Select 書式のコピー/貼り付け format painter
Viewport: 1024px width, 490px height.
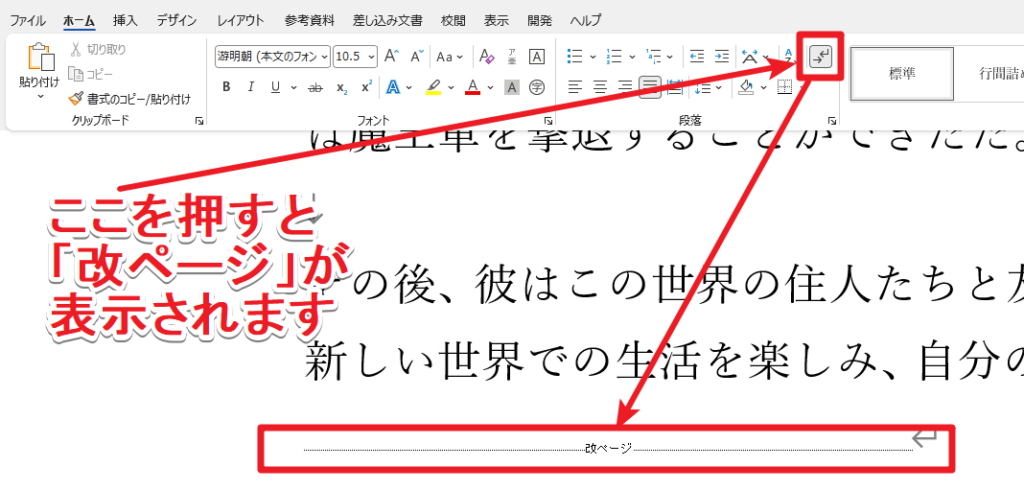[x=130, y=99]
